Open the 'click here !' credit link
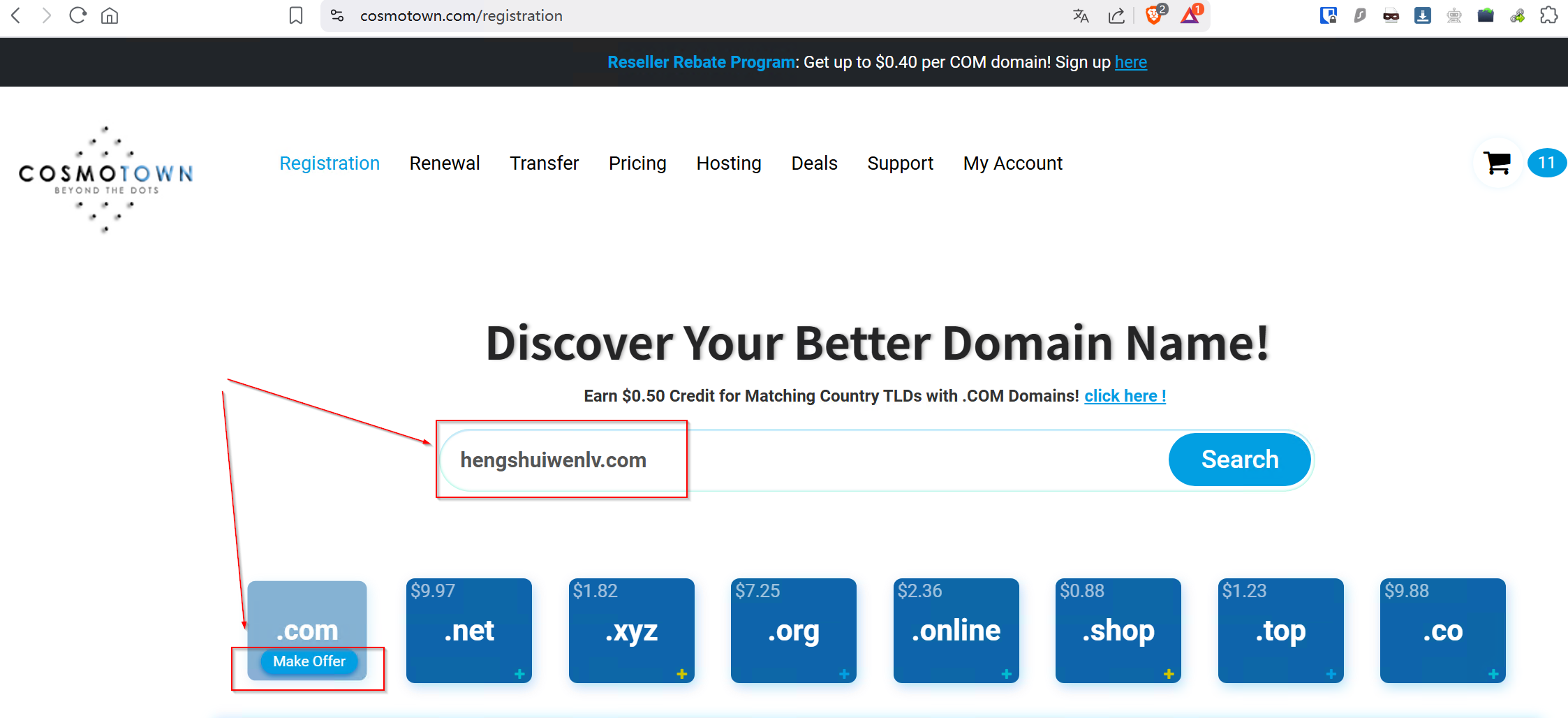This screenshot has width=1568, height=718. coord(1125,396)
